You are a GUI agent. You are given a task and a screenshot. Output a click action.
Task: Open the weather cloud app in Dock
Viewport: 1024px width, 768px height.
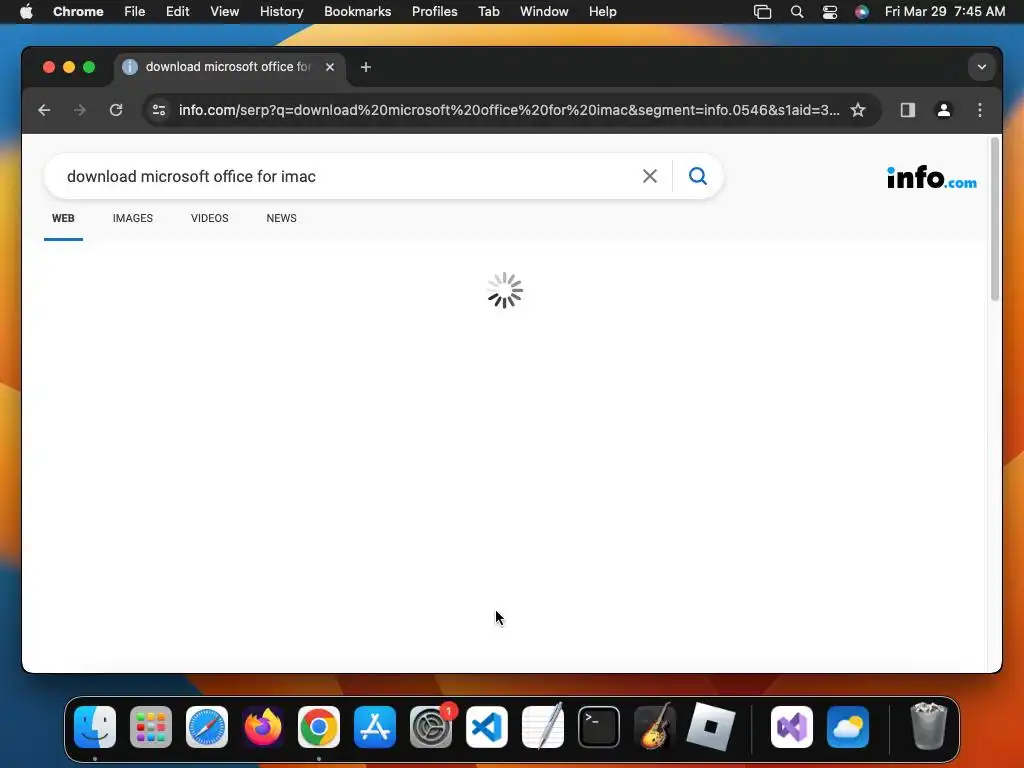pos(848,727)
